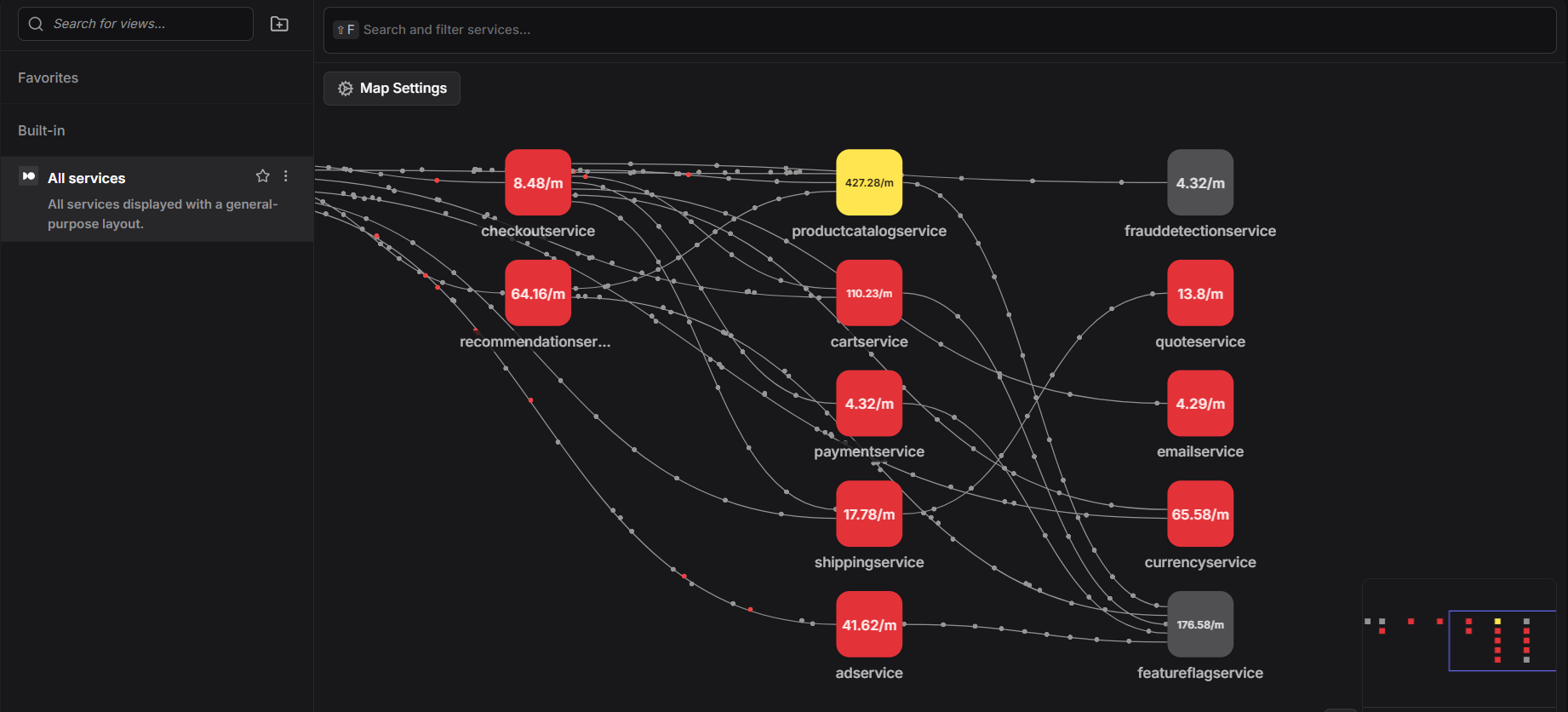
Task: Select the quoteservice node showing 13.8/m
Action: [x=1200, y=293]
